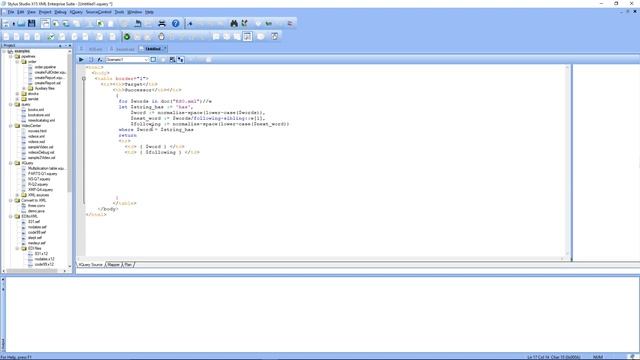Collapse the order folder in project tree

(18, 62)
